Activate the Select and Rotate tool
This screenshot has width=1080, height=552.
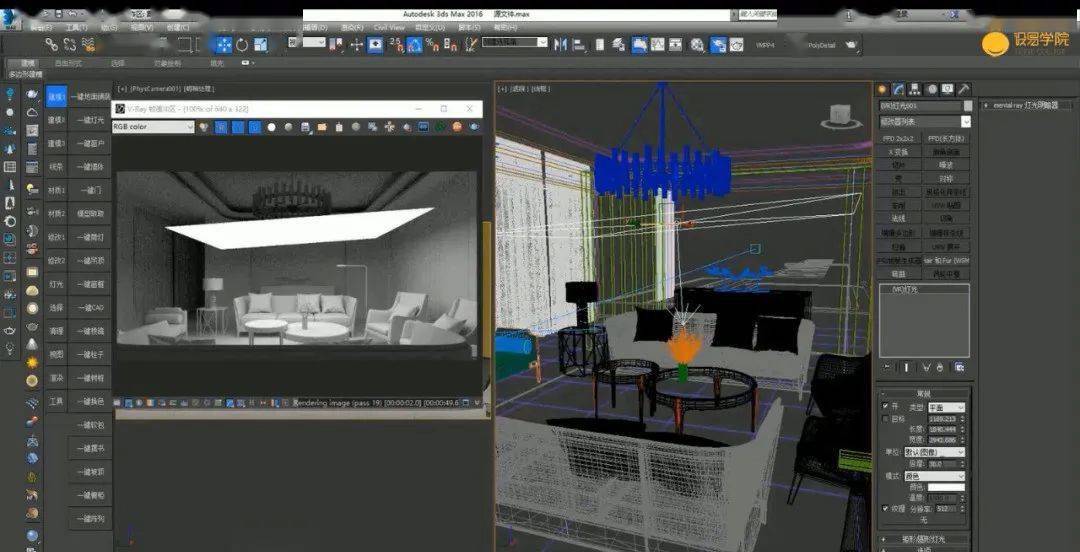point(242,45)
